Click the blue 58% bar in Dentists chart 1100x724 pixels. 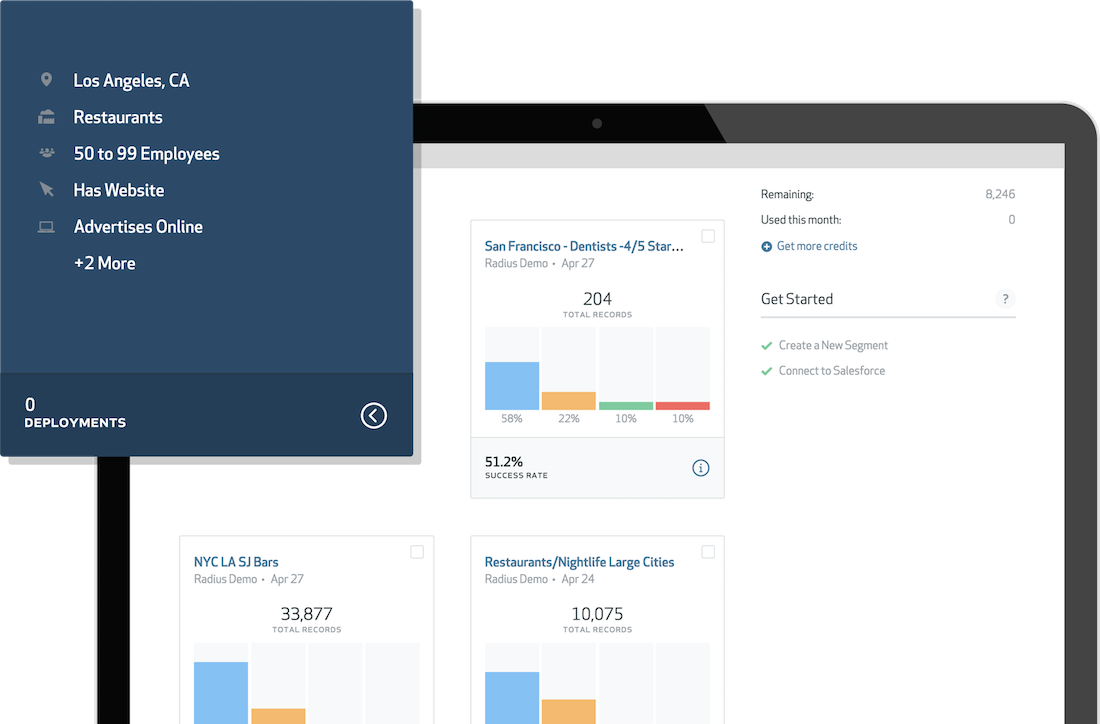512,386
